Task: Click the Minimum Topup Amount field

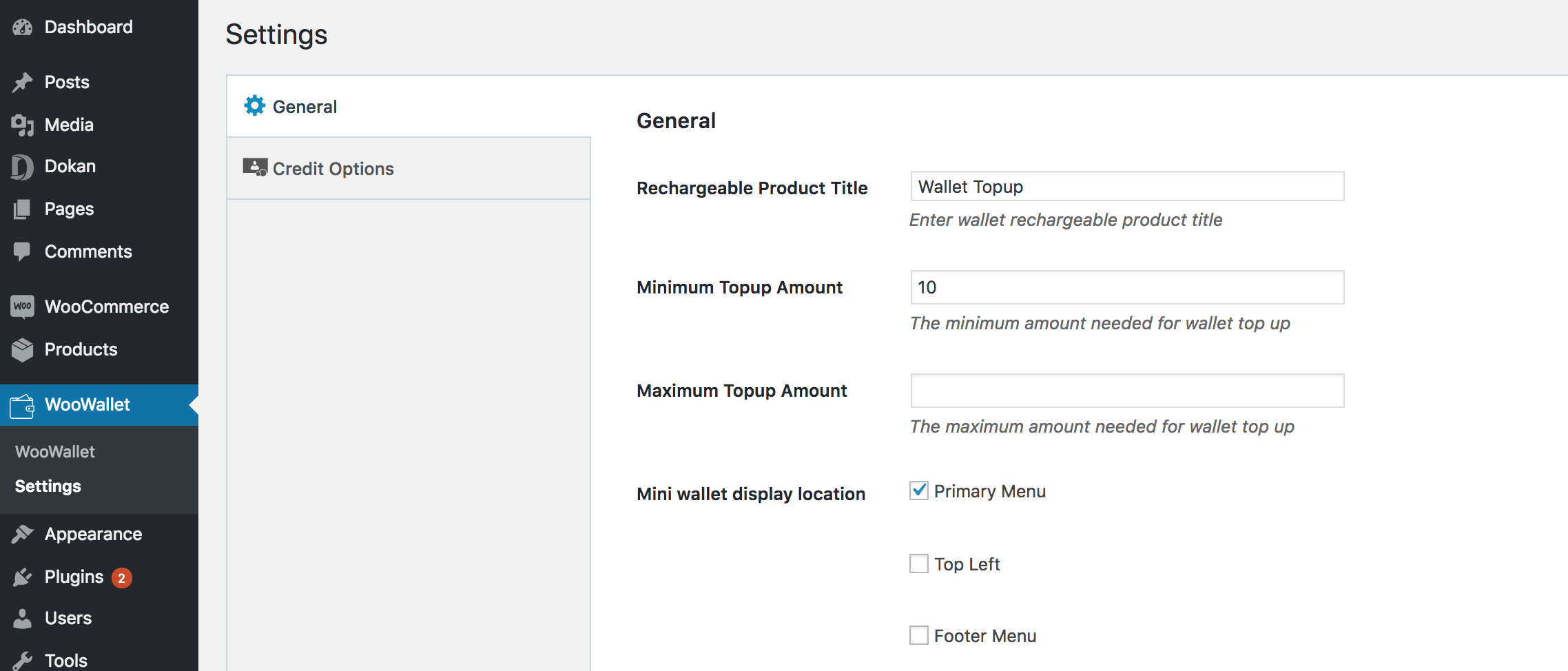Action: tap(1127, 287)
